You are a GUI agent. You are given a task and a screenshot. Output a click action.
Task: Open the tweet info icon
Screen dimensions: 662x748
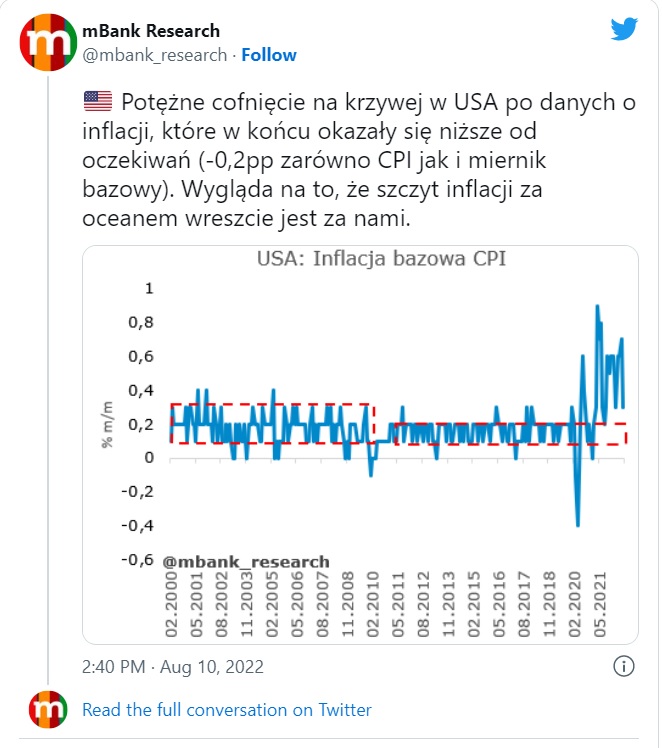(623, 666)
